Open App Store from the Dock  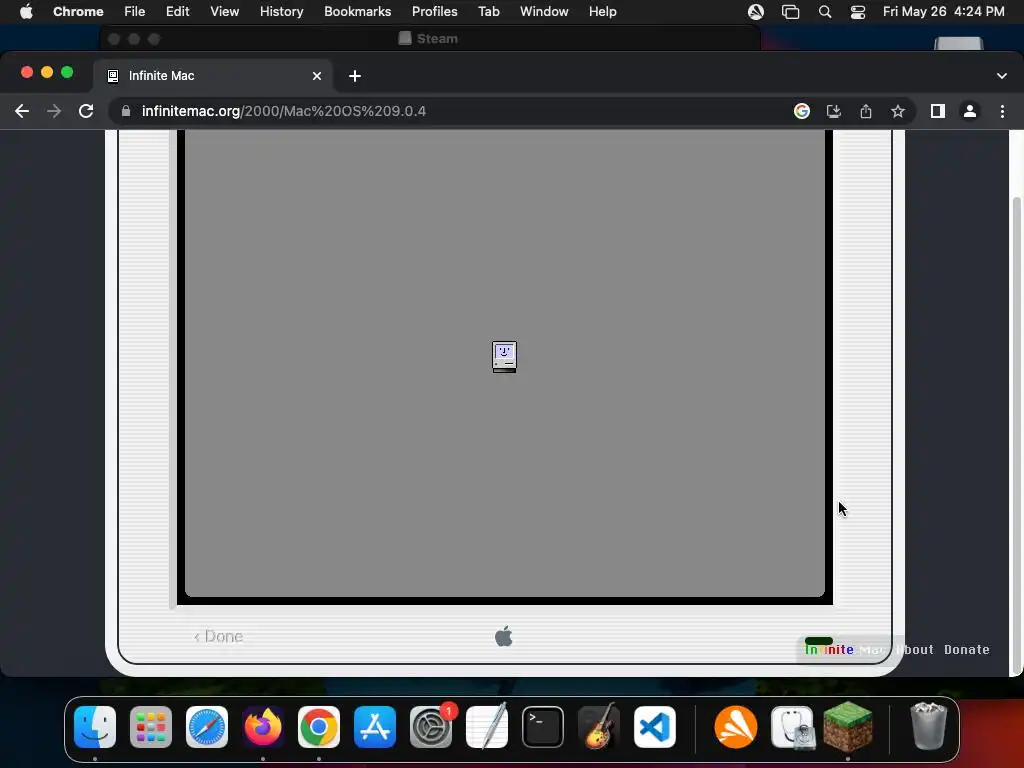[x=375, y=727]
